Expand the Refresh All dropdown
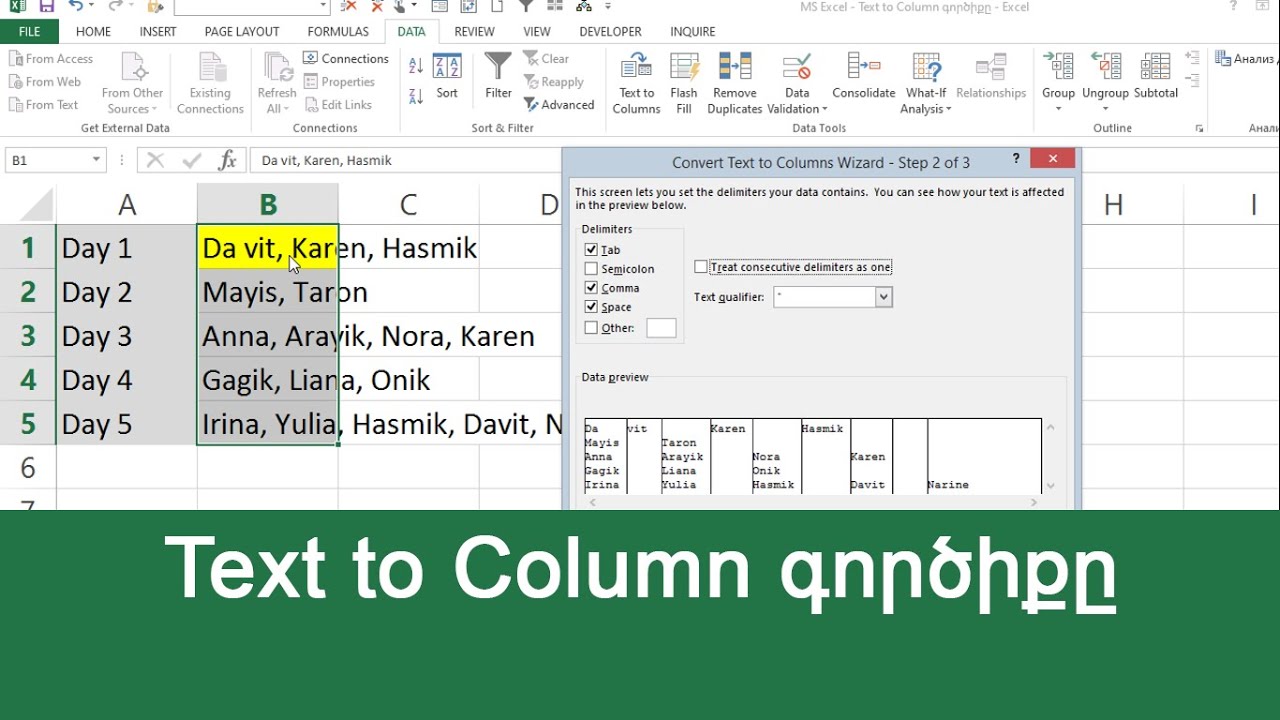1280x720 pixels. click(x=277, y=109)
